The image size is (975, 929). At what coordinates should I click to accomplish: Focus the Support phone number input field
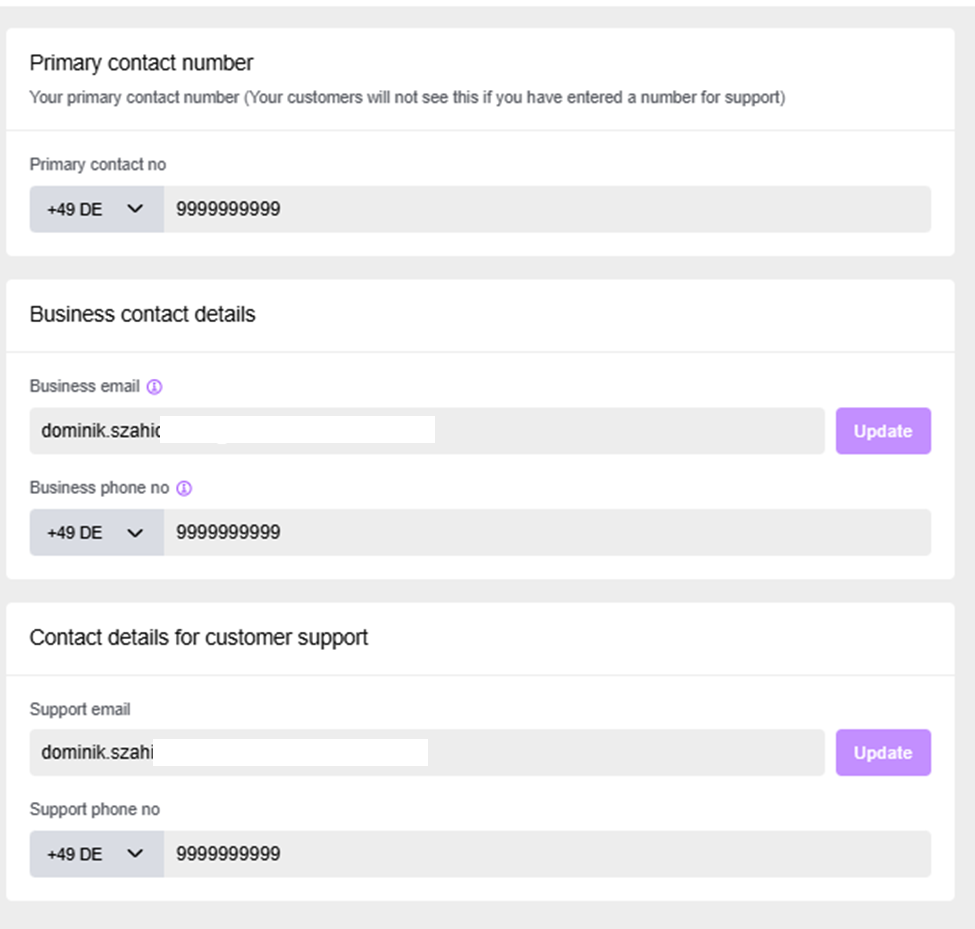coord(547,854)
